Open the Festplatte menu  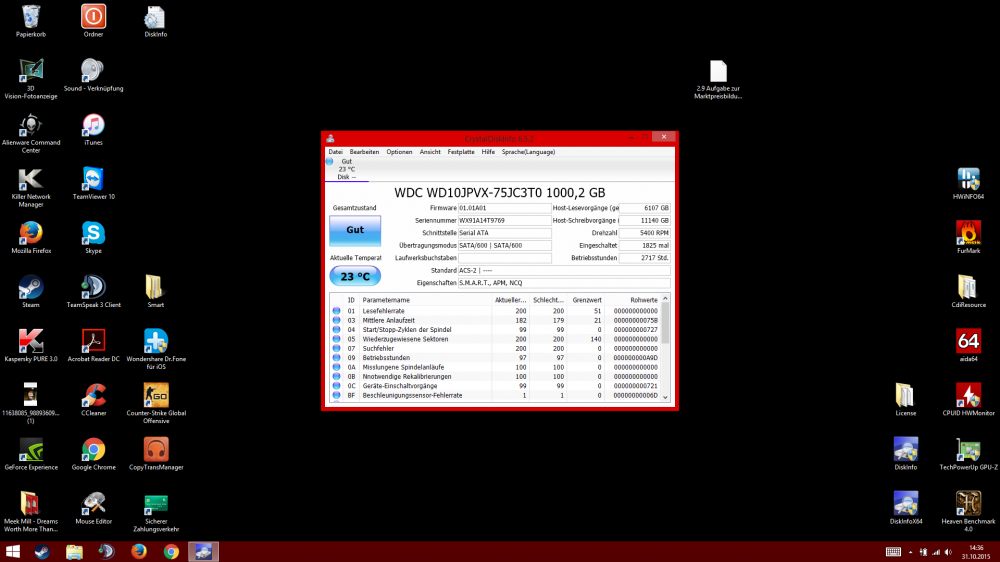461,152
